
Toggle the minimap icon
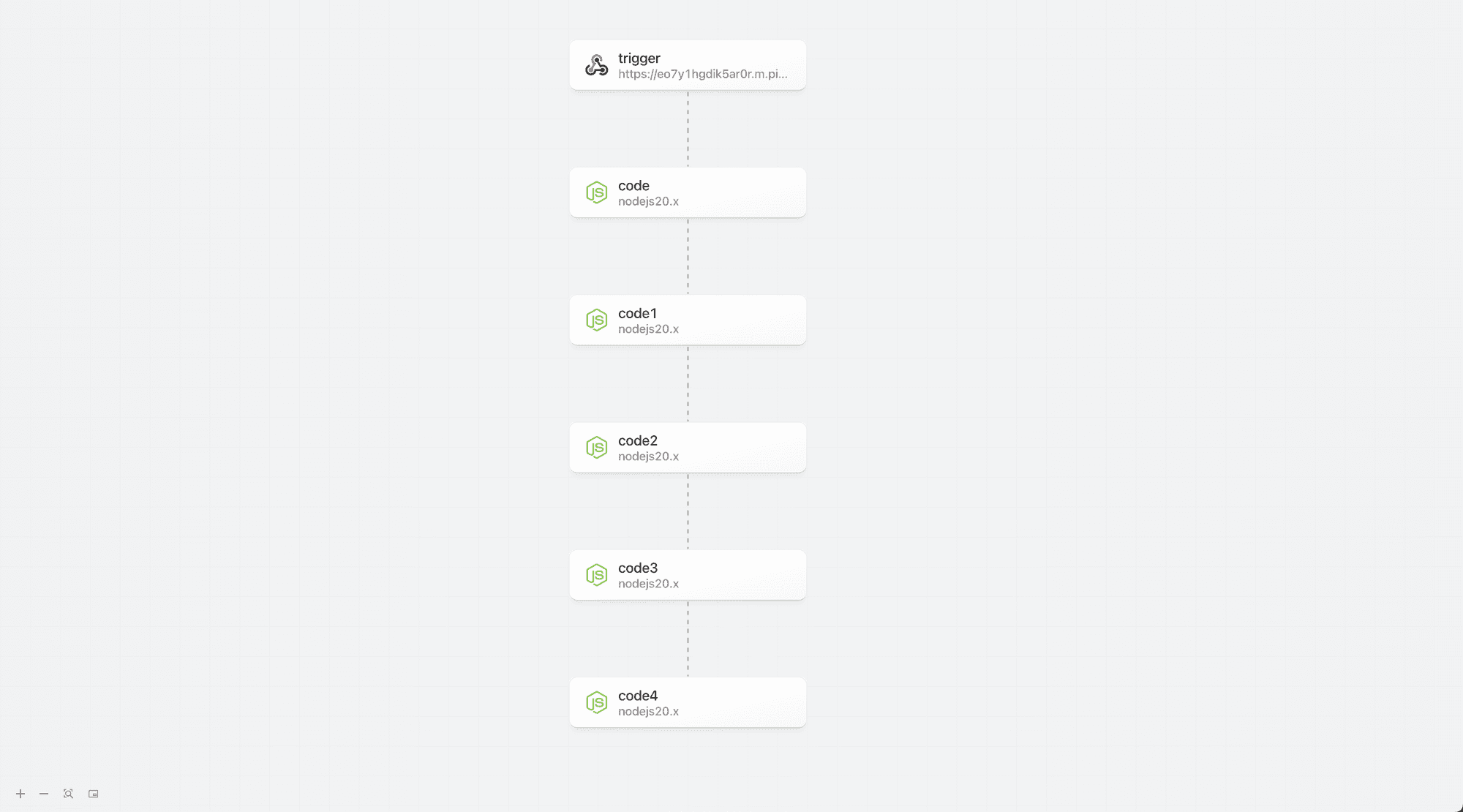[x=93, y=794]
